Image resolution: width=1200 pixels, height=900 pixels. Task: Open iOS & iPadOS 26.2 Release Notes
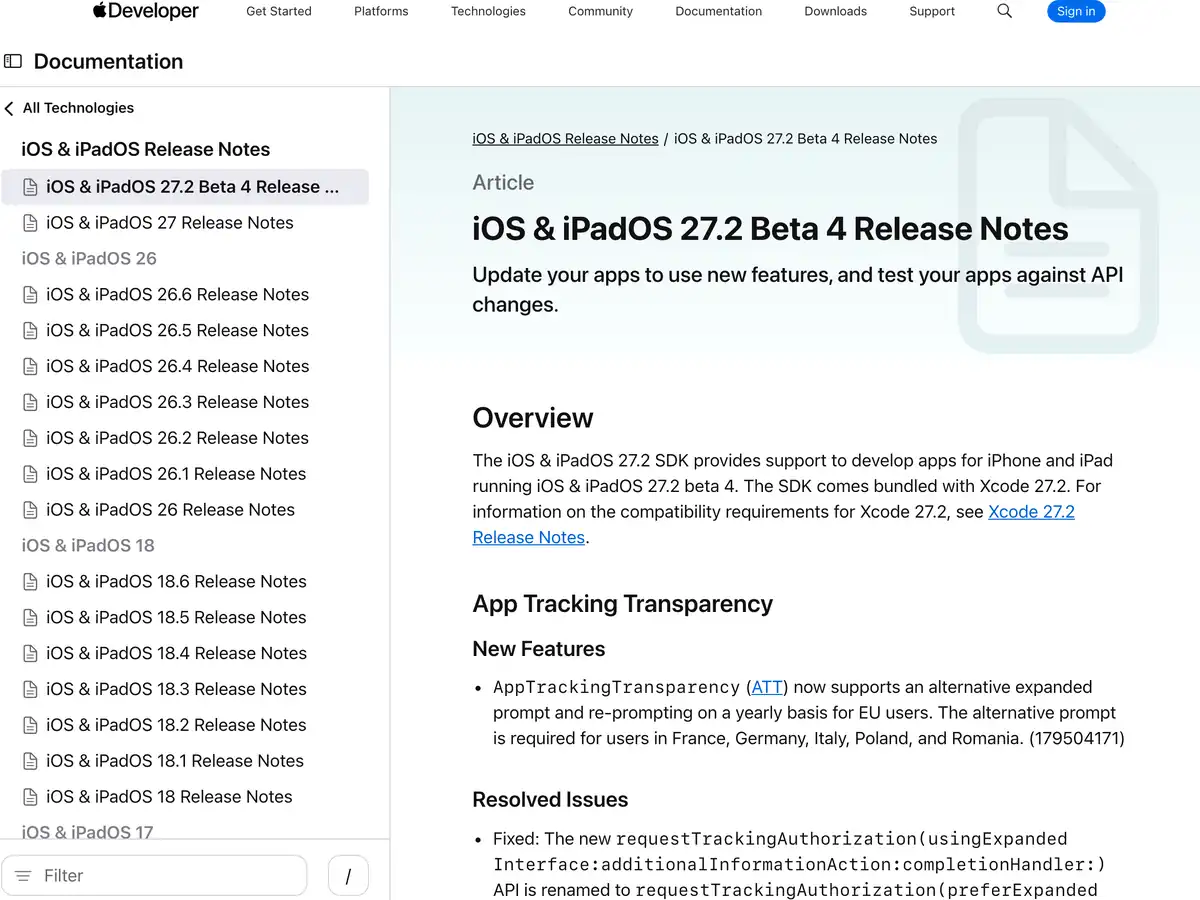(178, 439)
